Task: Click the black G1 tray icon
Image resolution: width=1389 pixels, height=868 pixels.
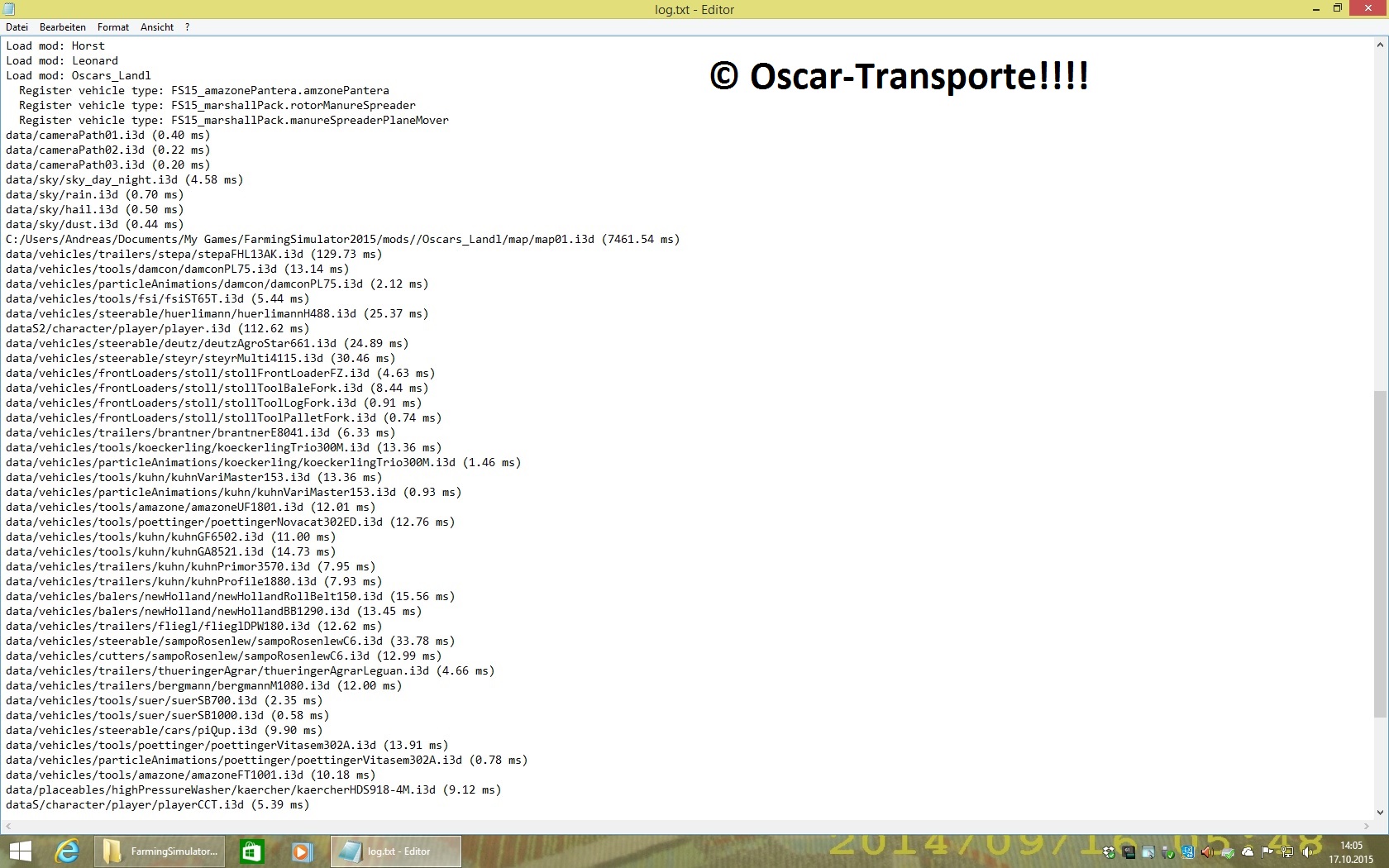Action: [1129, 852]
